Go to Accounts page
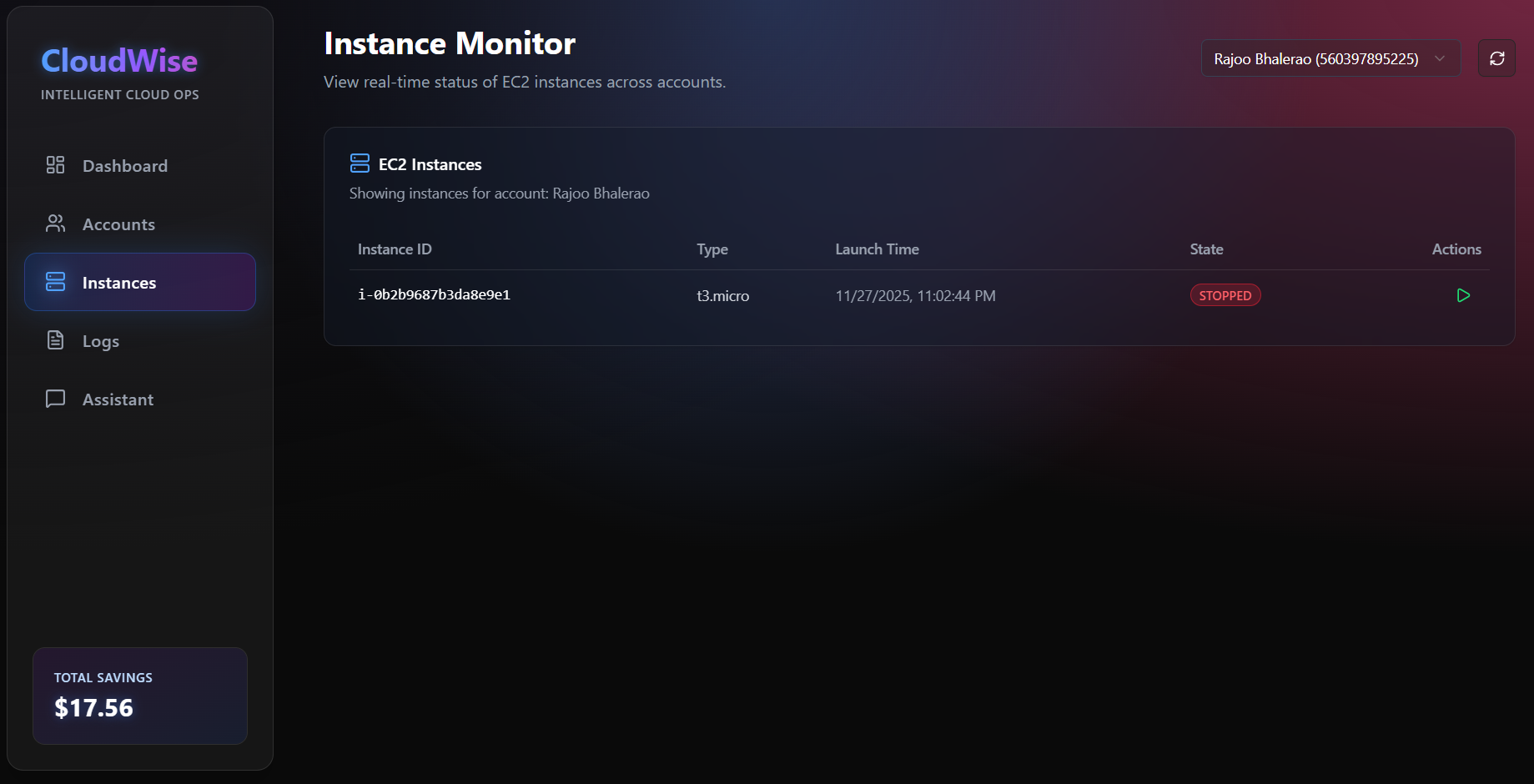 [140, 224]
